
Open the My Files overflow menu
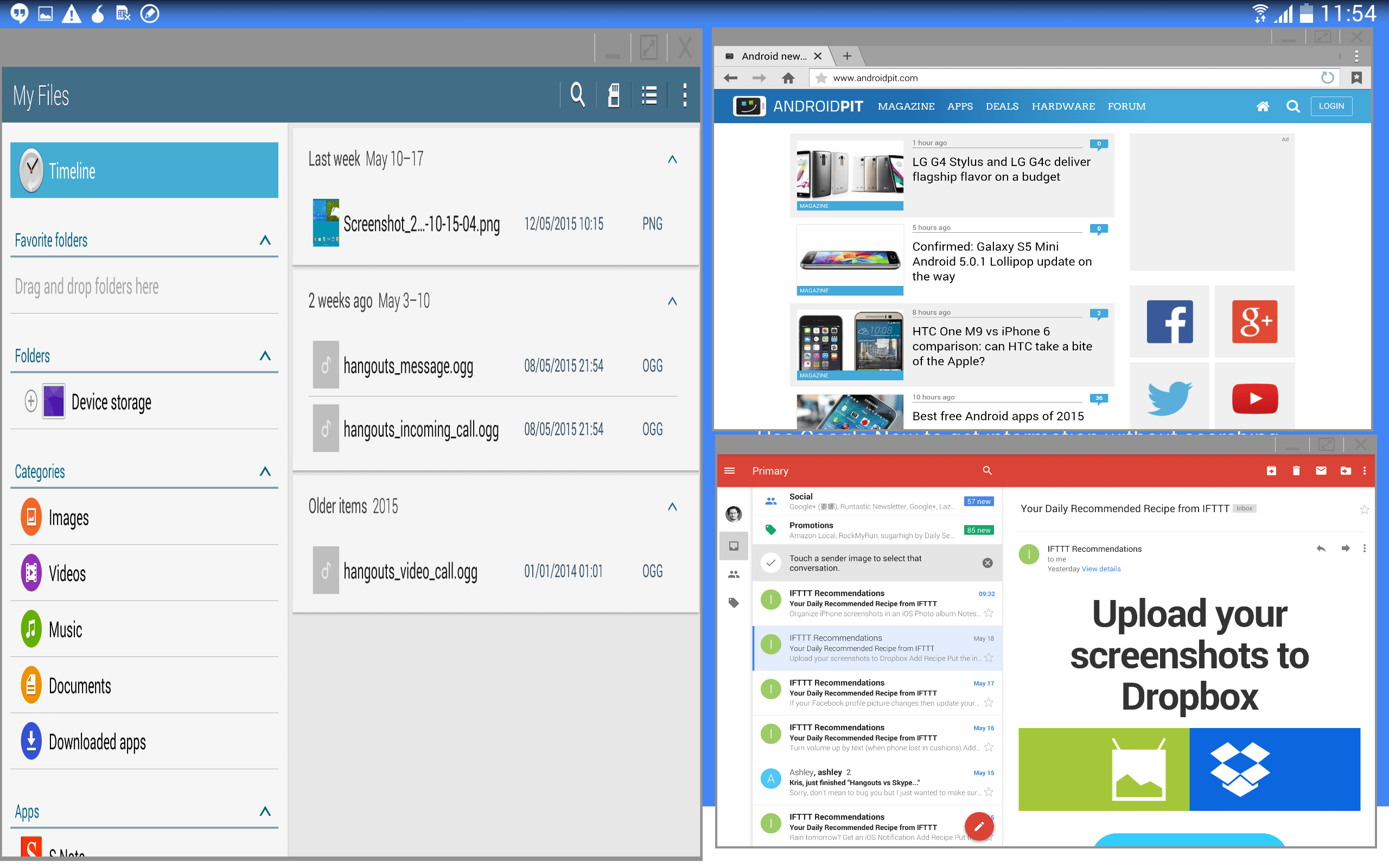685,95
